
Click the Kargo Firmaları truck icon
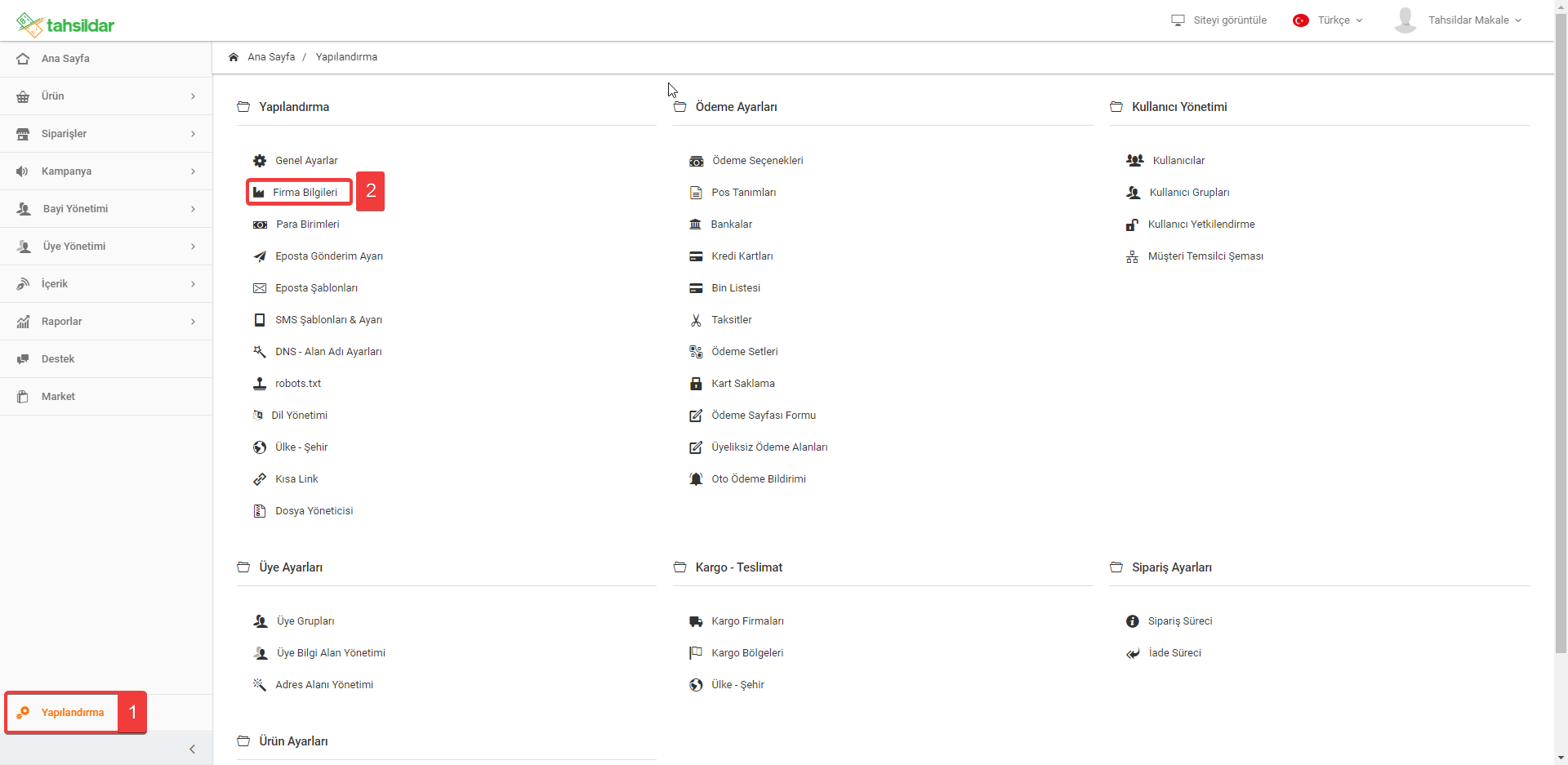click(696, 621)
